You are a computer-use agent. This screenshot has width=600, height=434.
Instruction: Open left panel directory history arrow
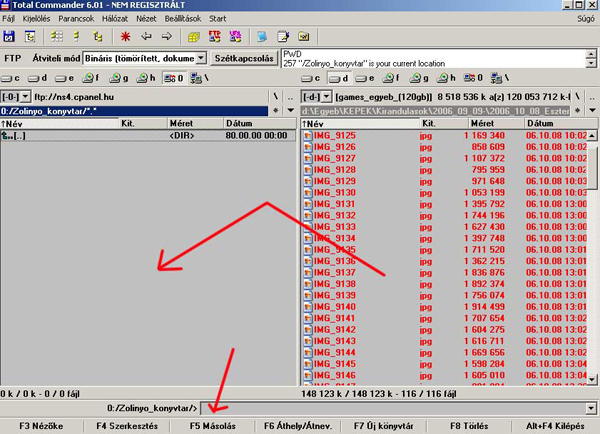click(x=290, y=111)
